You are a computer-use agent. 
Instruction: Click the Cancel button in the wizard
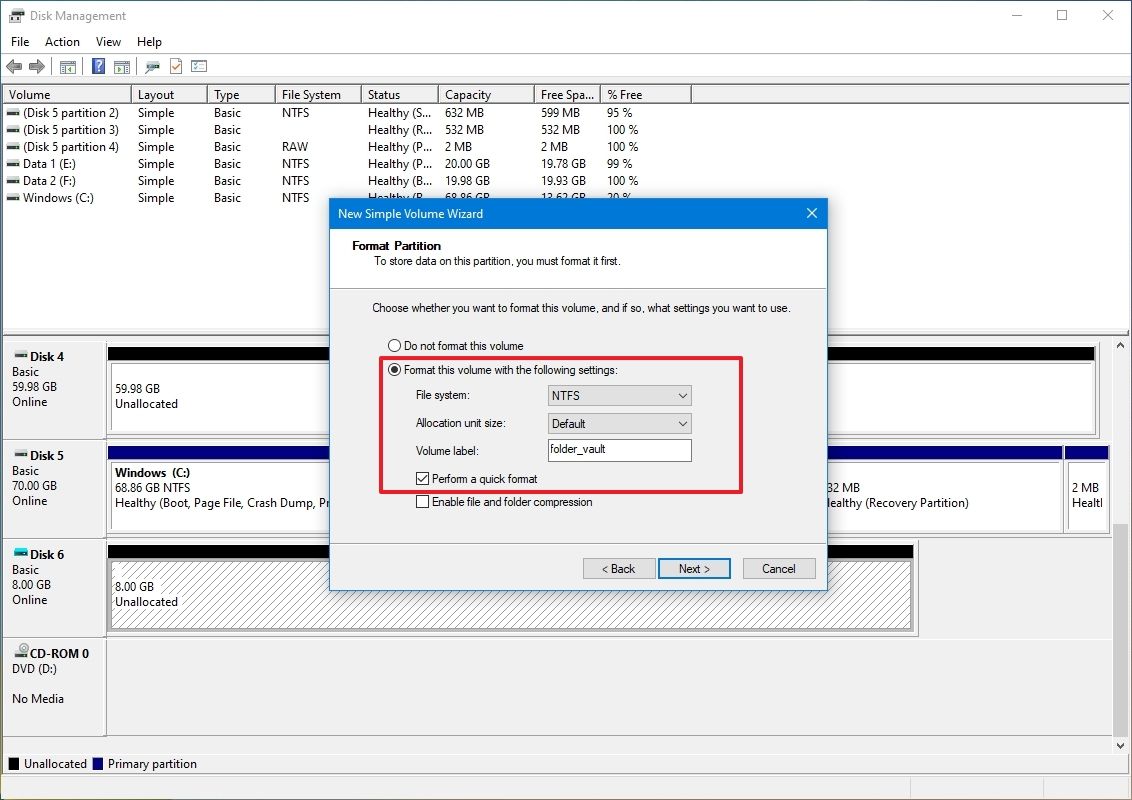click(778, 568)
